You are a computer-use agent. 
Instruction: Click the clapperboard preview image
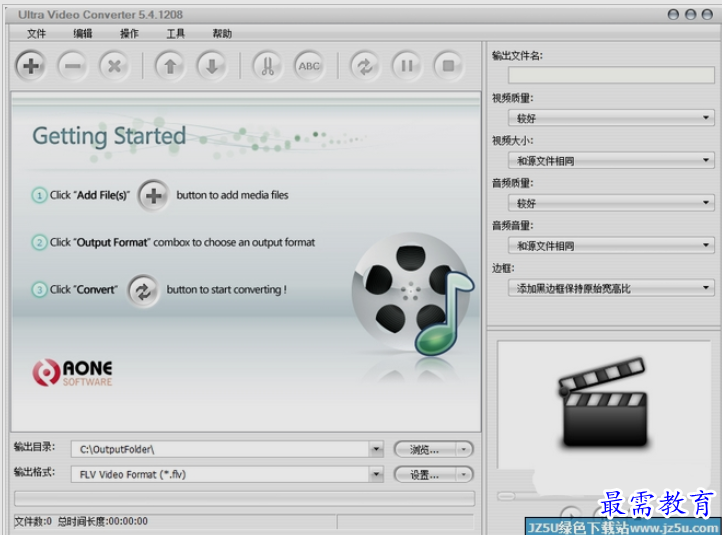tap(604, 402)
